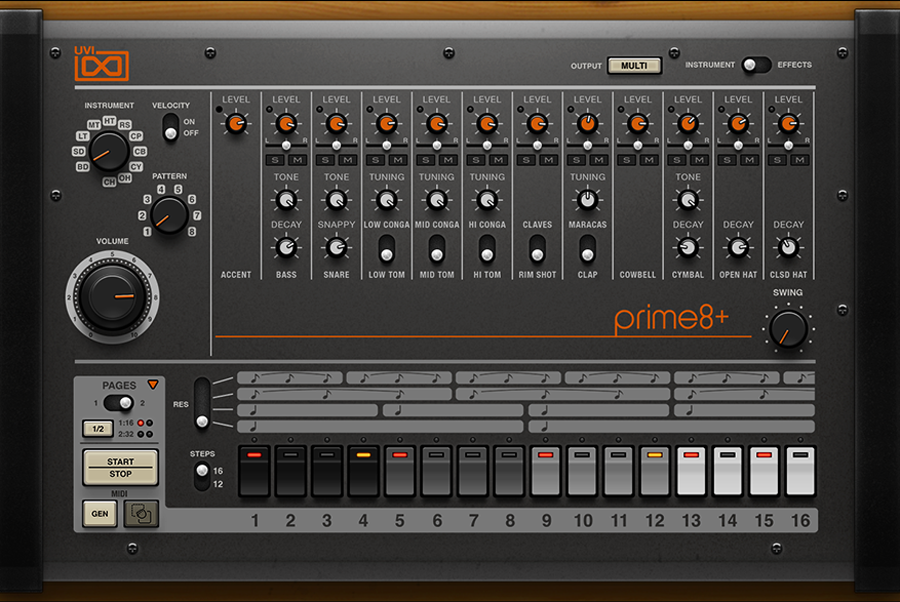Toggle sequencer step 9
The image size is (900, 602).
coord(545,471)
